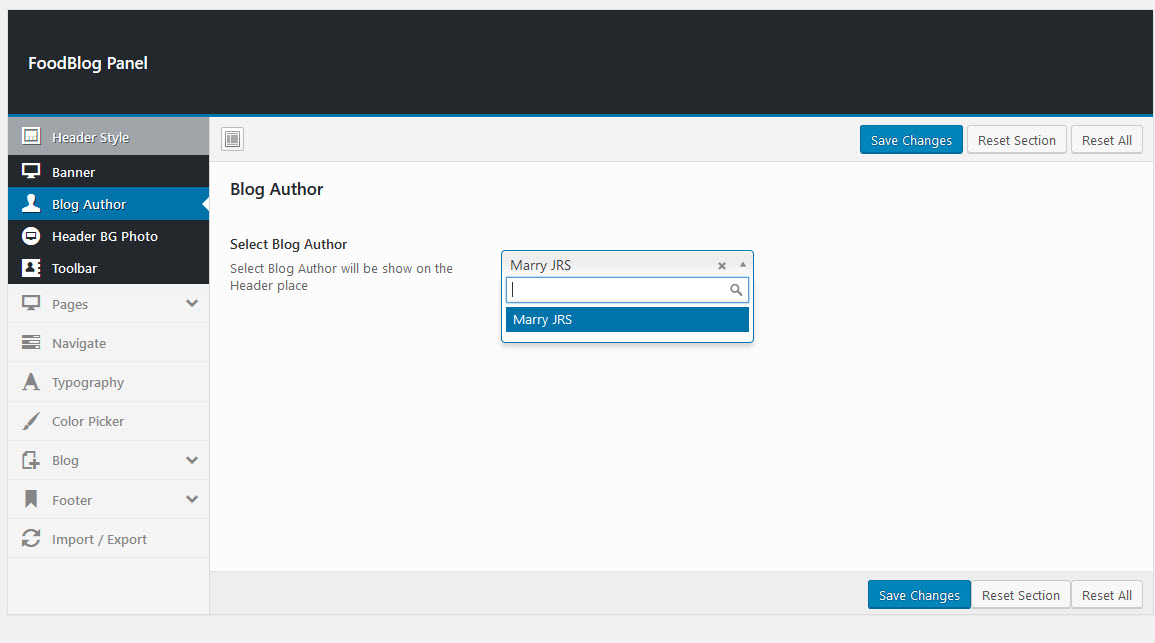Image resolution: width=1155 pixels, height=643 pixels.
Task: Open the Navigate section
Action: point(108,342)
